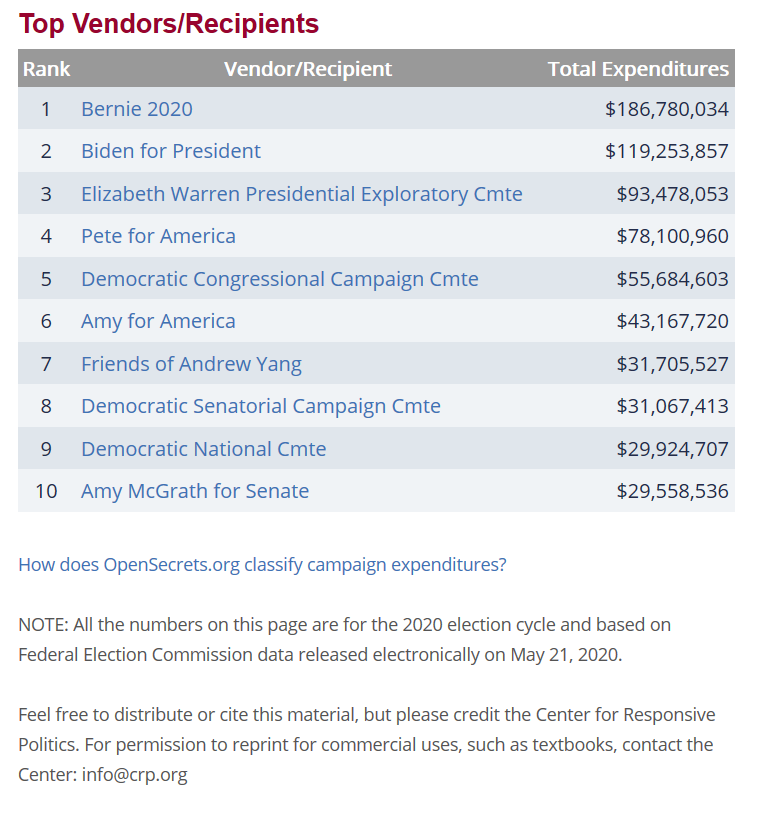
Task: Click the Total Expenditures column header
Action: pyautogui.click(x=638, y=69)
